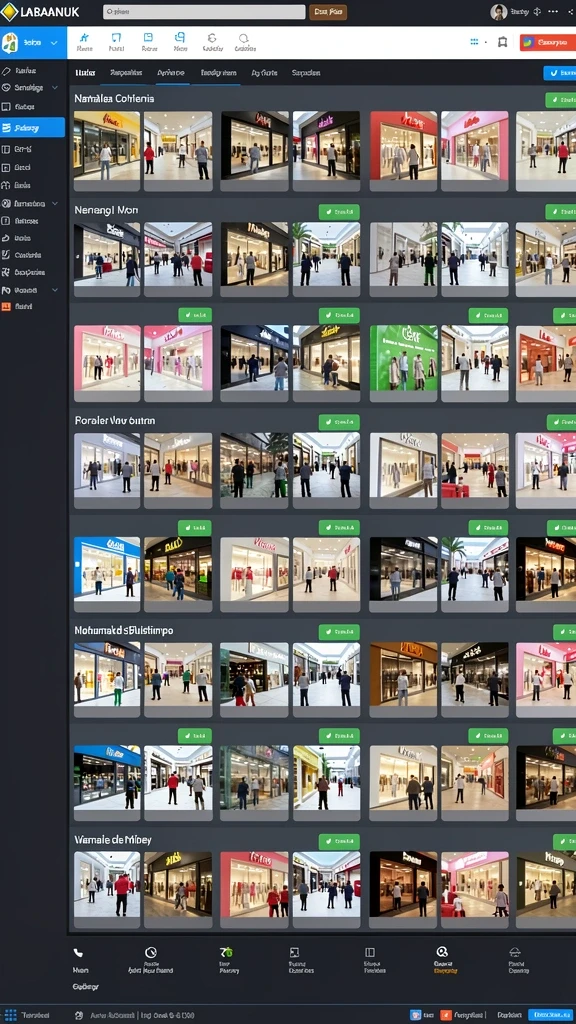Toggle the green check badge beside 'Poraler Vav outnrn'

pos(339,422)
